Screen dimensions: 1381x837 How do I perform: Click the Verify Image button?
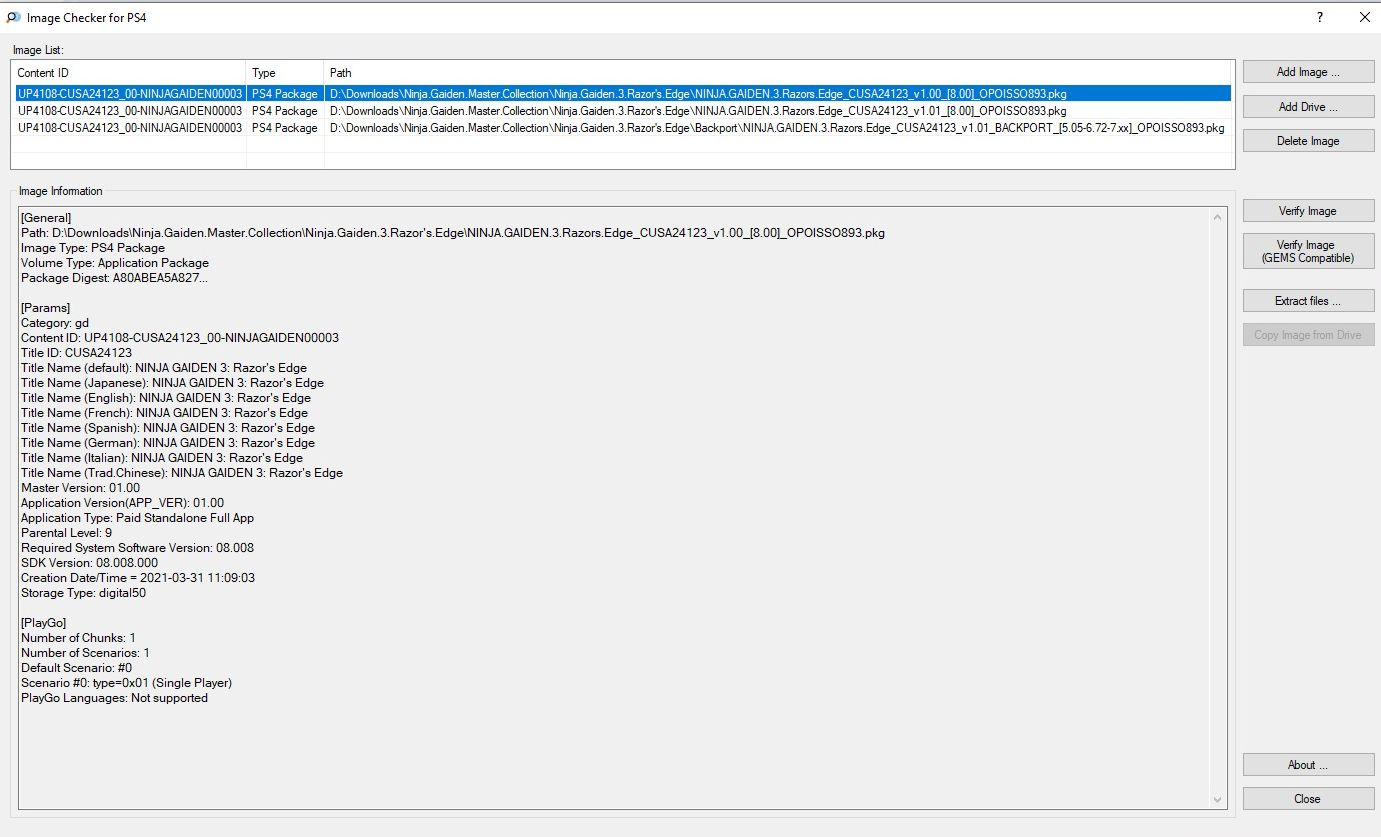pyautogui.click(x=1308, y=211)
